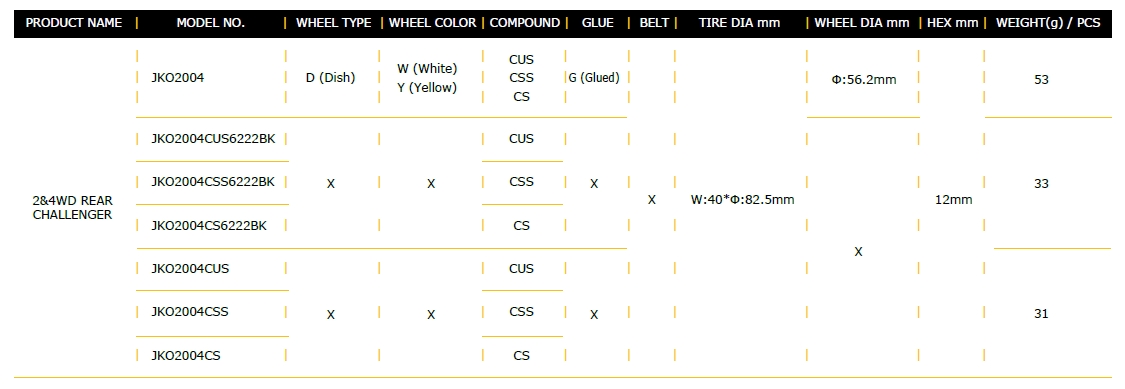Select the WHEEL COLOR header cell
The width and height of the screenshot is (1125, 389).
(x=433, y=23)
